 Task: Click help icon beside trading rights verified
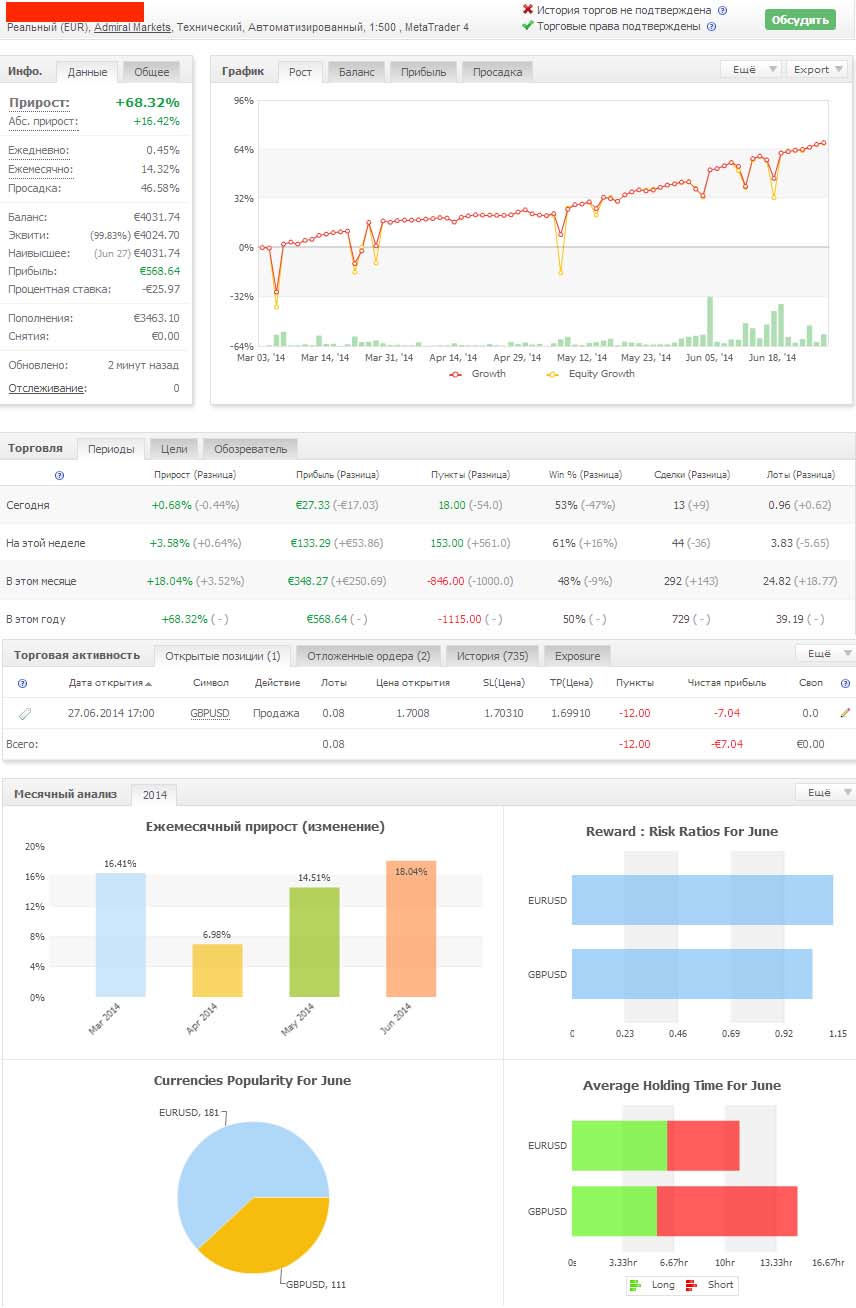(710, 26)
